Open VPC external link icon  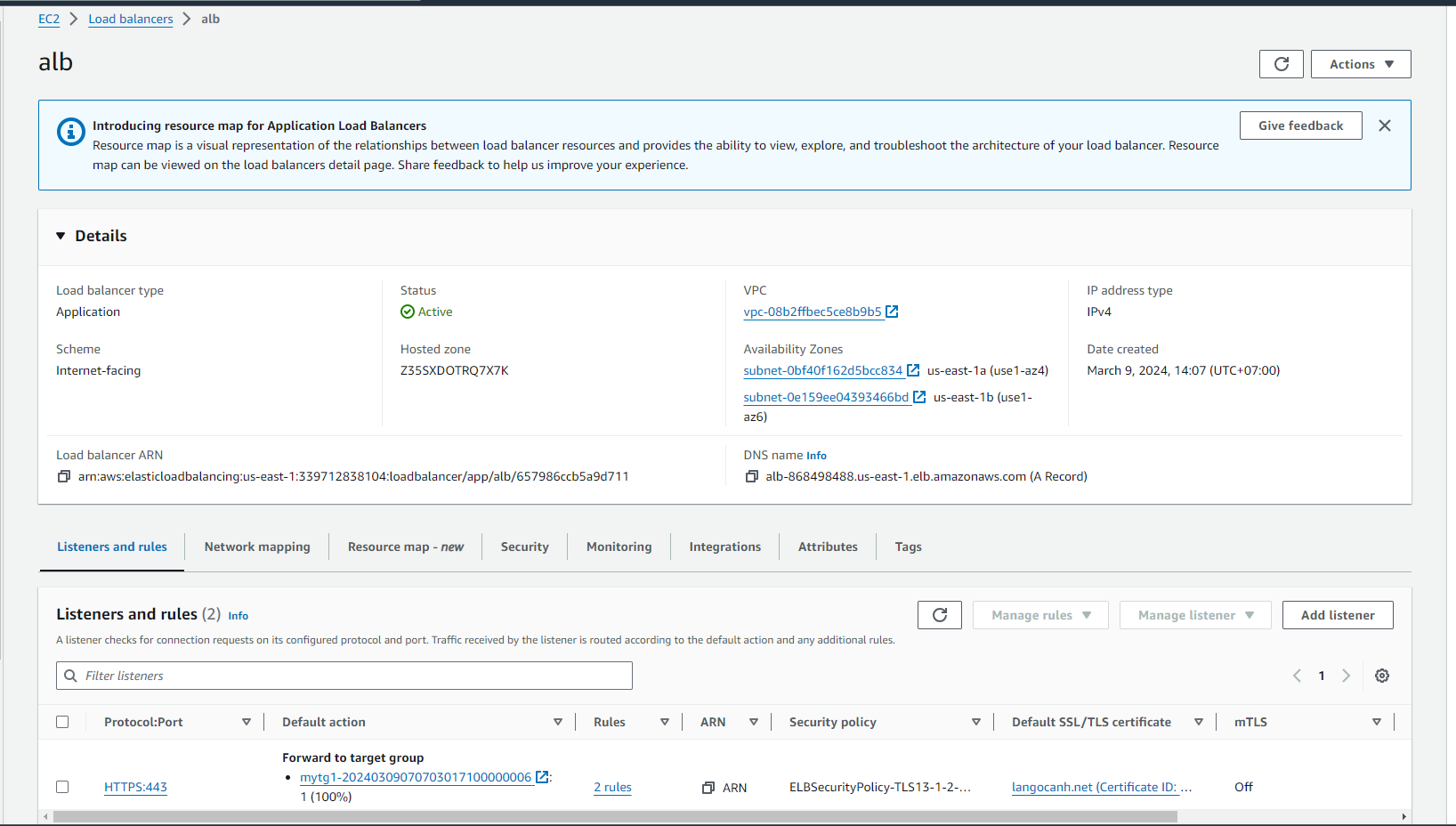pos(892,312)
